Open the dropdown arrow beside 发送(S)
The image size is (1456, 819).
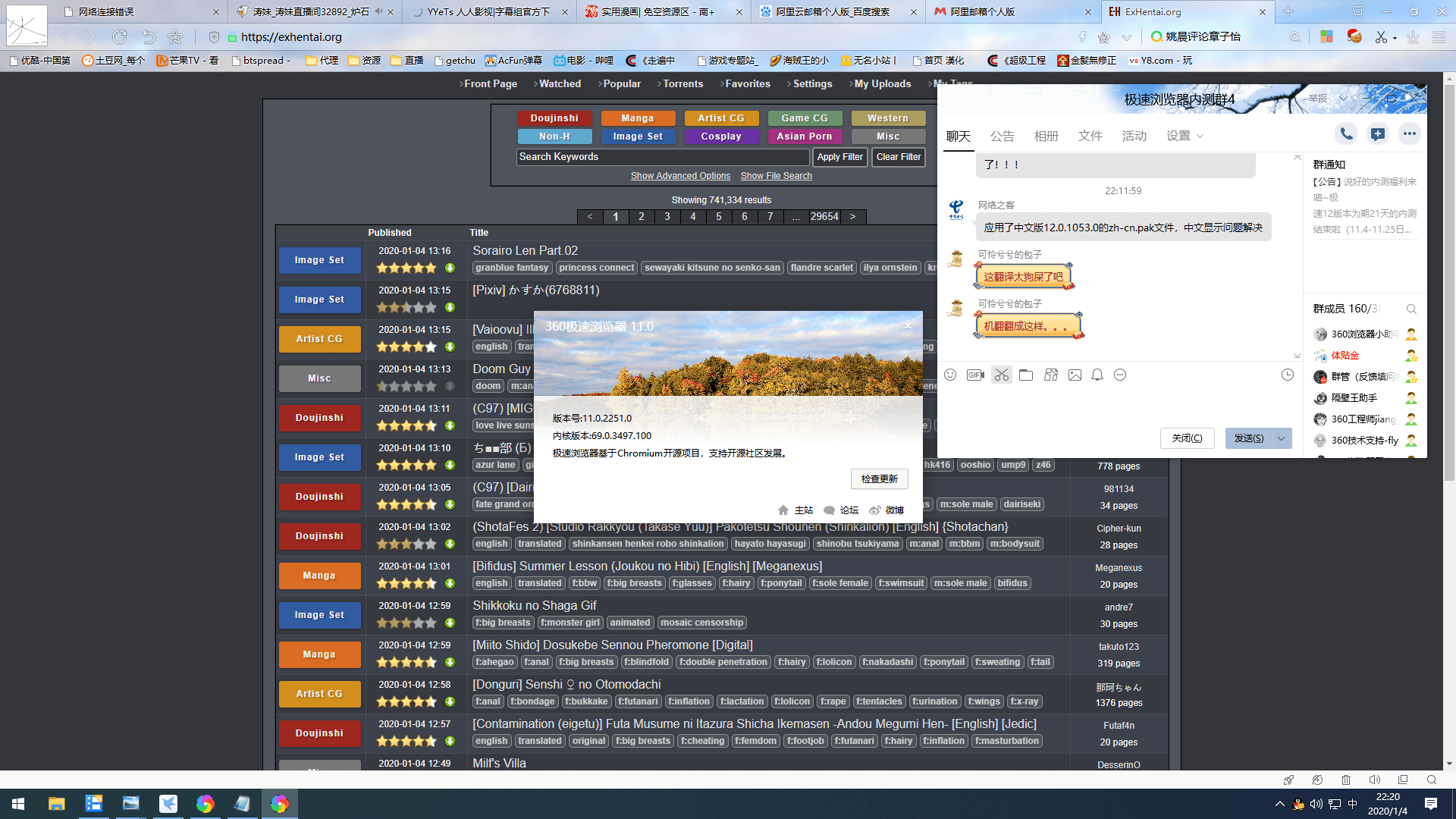coord(1282,438)
